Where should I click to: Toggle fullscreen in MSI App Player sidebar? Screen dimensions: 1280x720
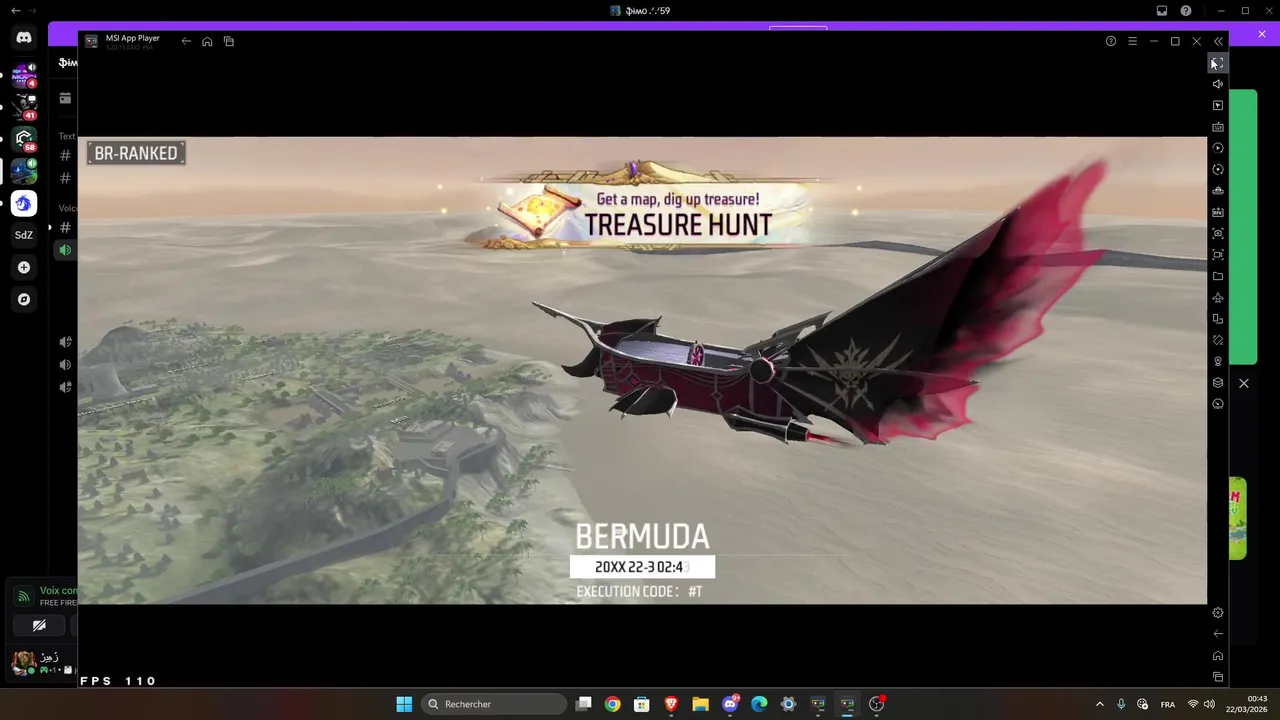(1217, 63)
